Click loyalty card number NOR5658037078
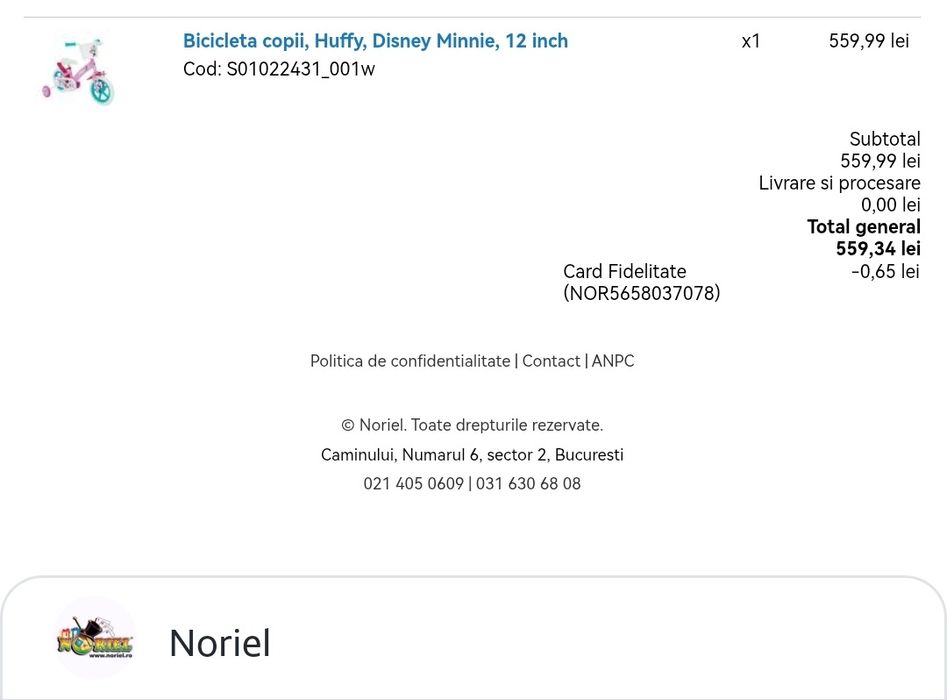The width and height of the screenshot is (947, 700). pos(641,293)
